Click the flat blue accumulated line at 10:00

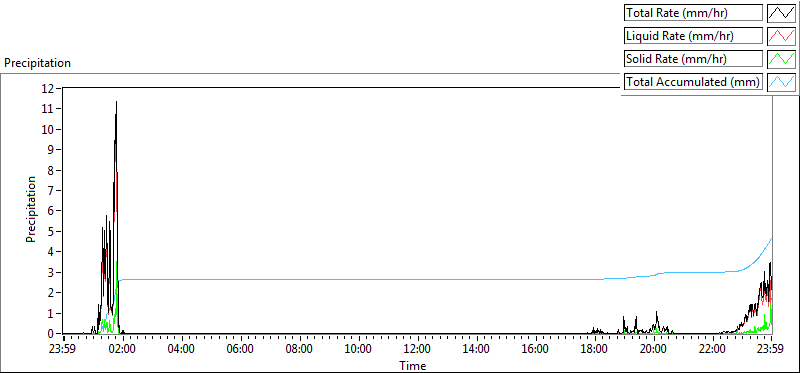(x=359, y=280)
